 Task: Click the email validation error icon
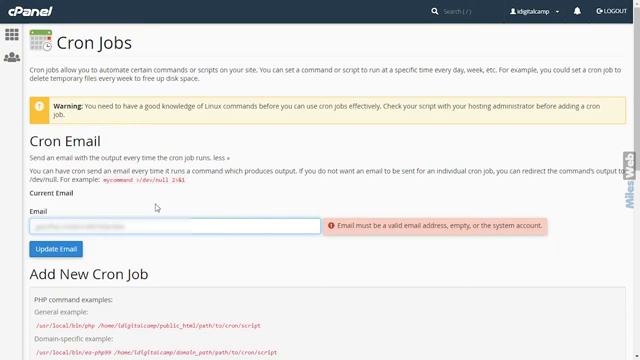pyautogui.click(x=331, y=225)
